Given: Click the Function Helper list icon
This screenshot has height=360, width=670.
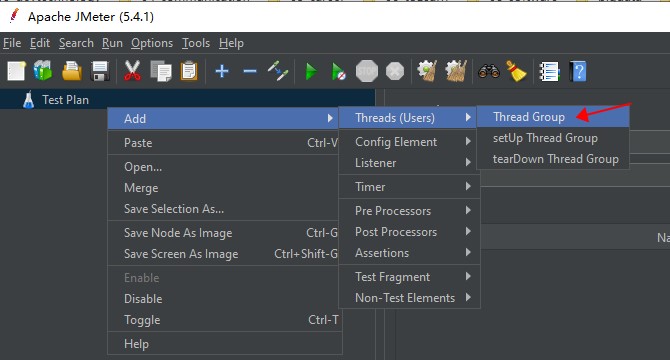Looking at the screenshot, I should (x=550, y=71).
